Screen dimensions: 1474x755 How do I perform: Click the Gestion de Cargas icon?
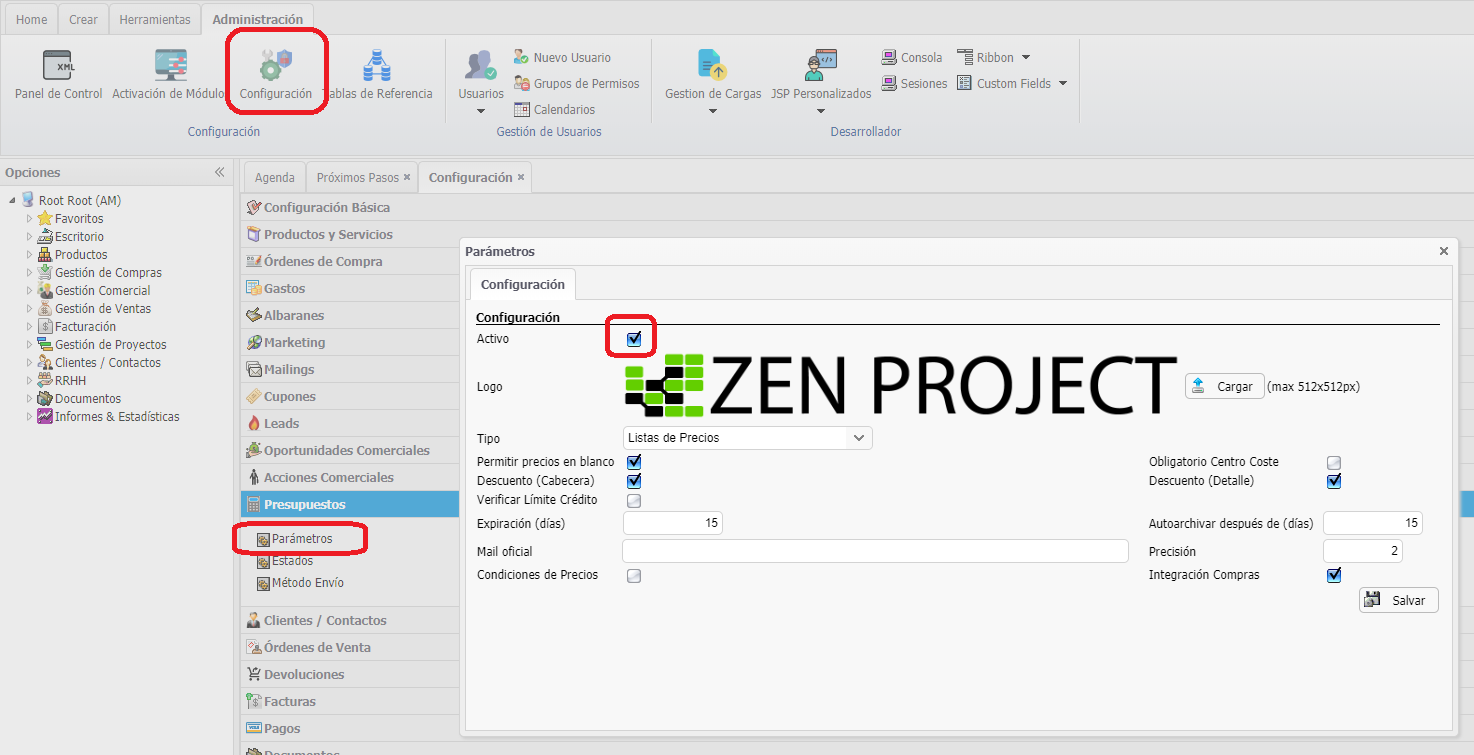coord(712,66)
